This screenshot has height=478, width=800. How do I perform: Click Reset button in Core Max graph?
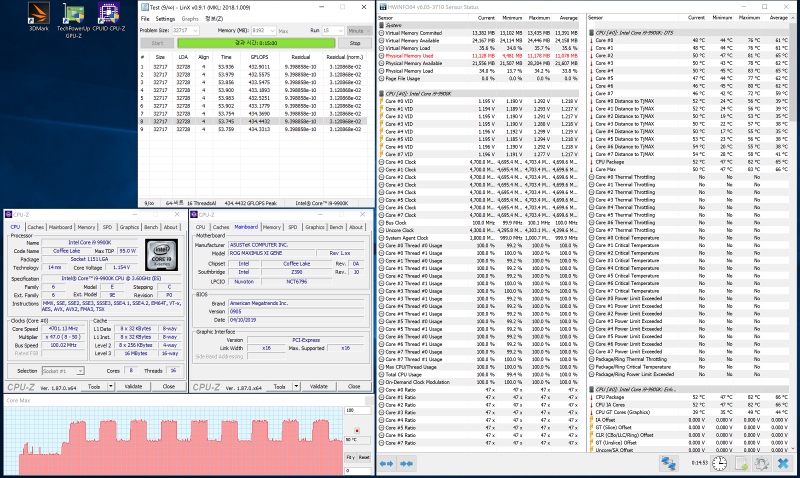coord(364,457)
